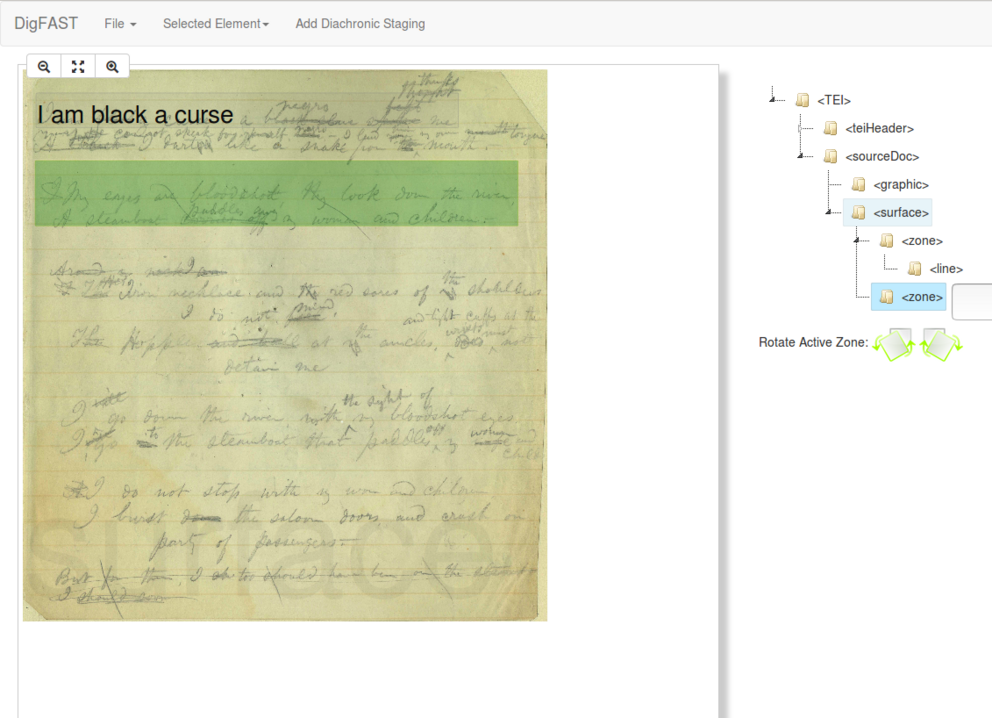The image size is (992, 718).
Task: Select the <TEI> tree label
Action: tap(834, 100)
